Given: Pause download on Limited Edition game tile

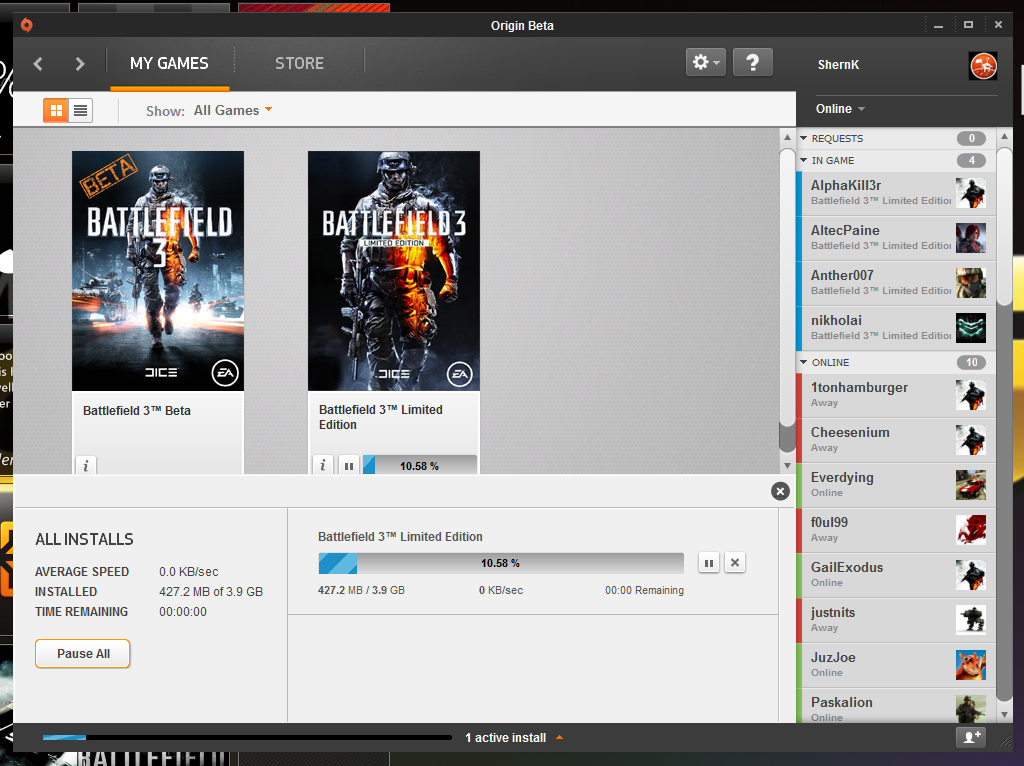Looking at the screenshot, I should [x=348, y=465].
